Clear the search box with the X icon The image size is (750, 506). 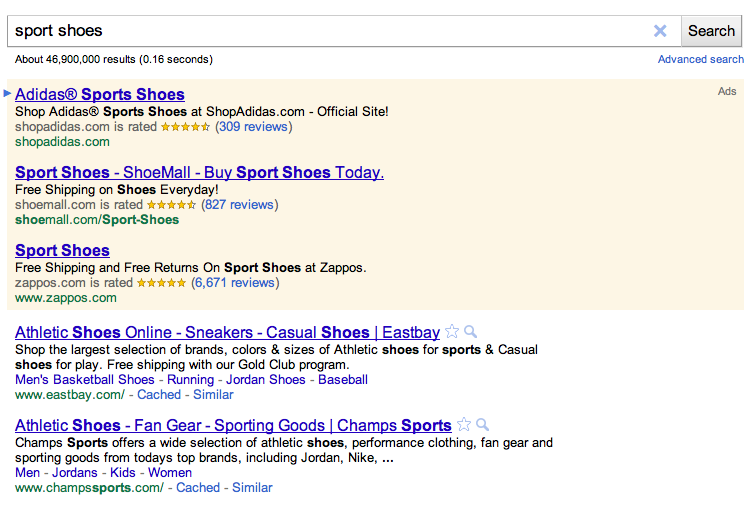pyautogui.click(x=660, y=31)
